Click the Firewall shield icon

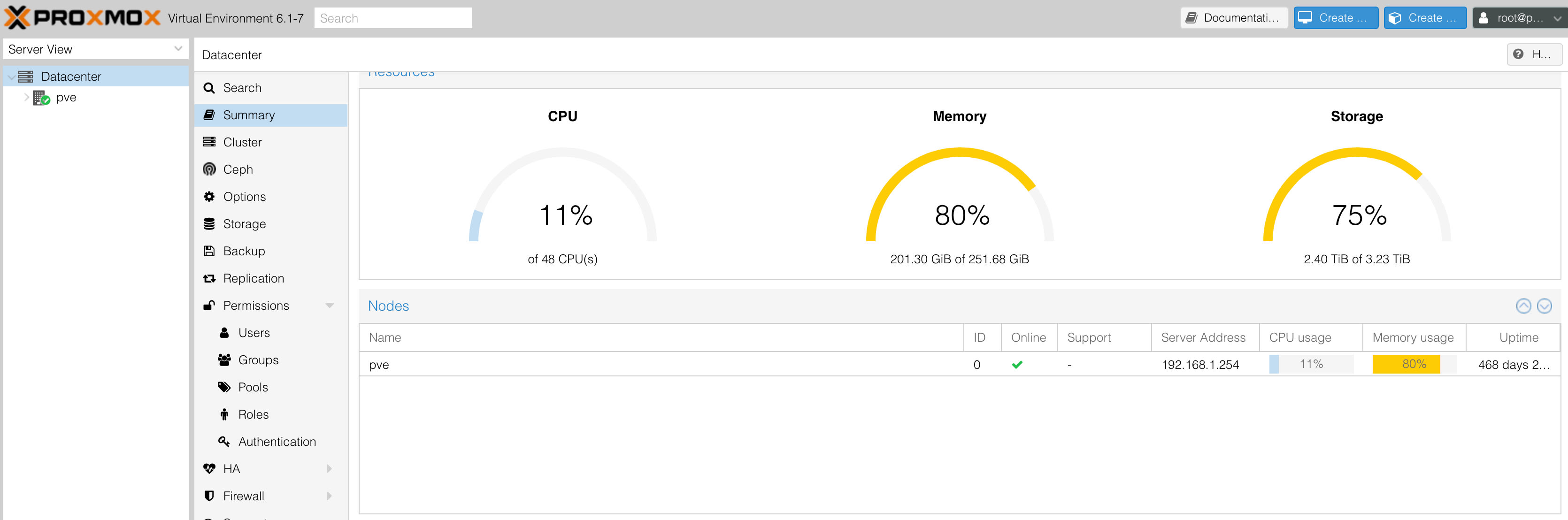point(209,496)
